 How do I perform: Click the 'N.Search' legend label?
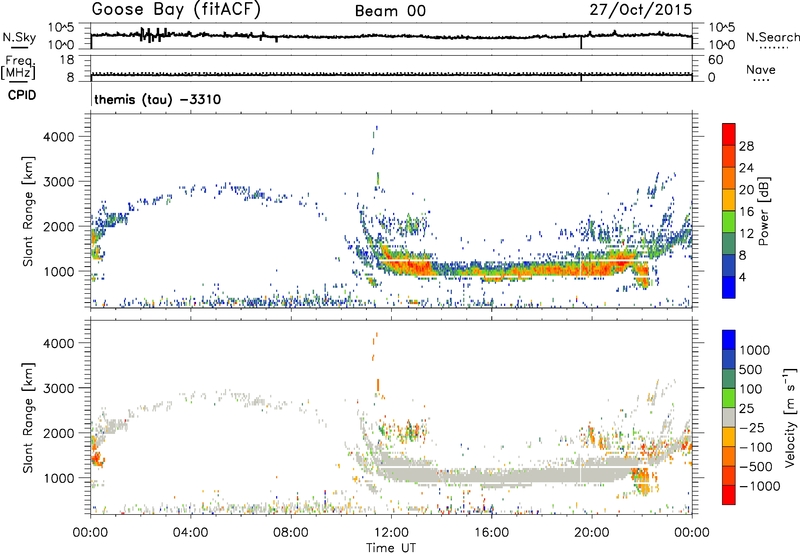(772, 37)
